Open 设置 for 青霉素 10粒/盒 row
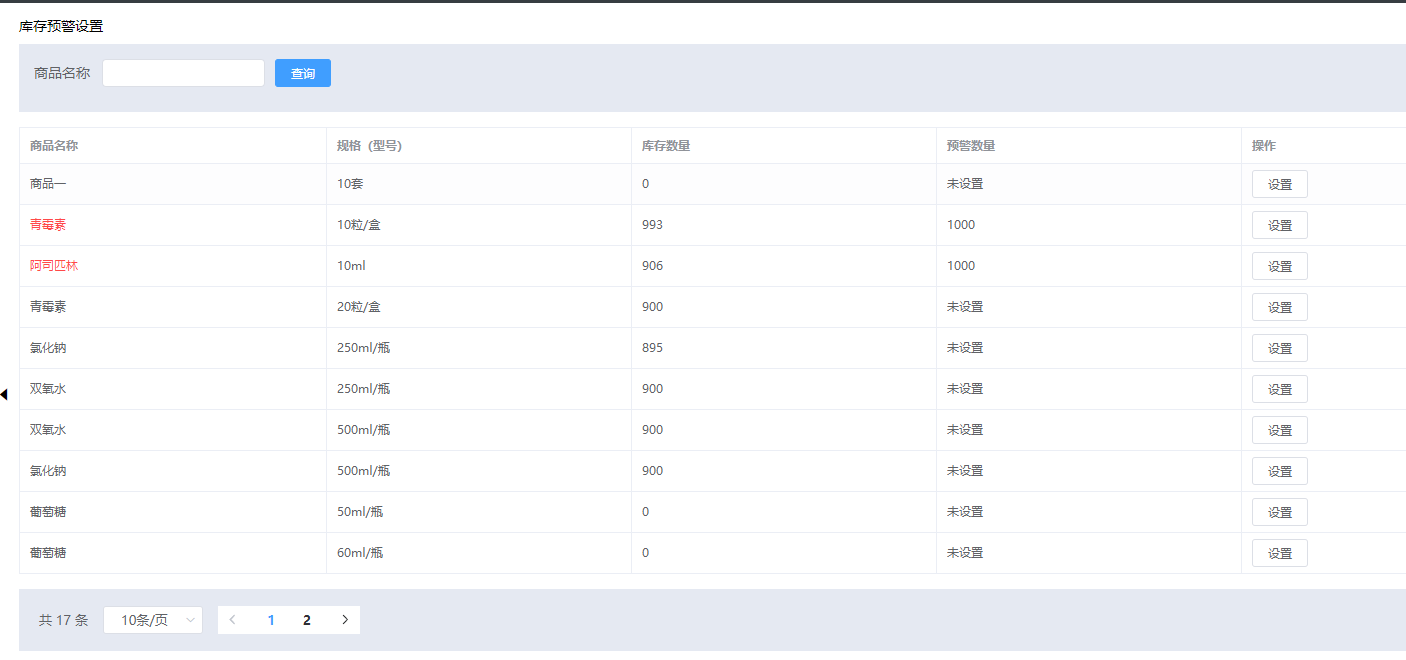 [x=1279, y=225]
